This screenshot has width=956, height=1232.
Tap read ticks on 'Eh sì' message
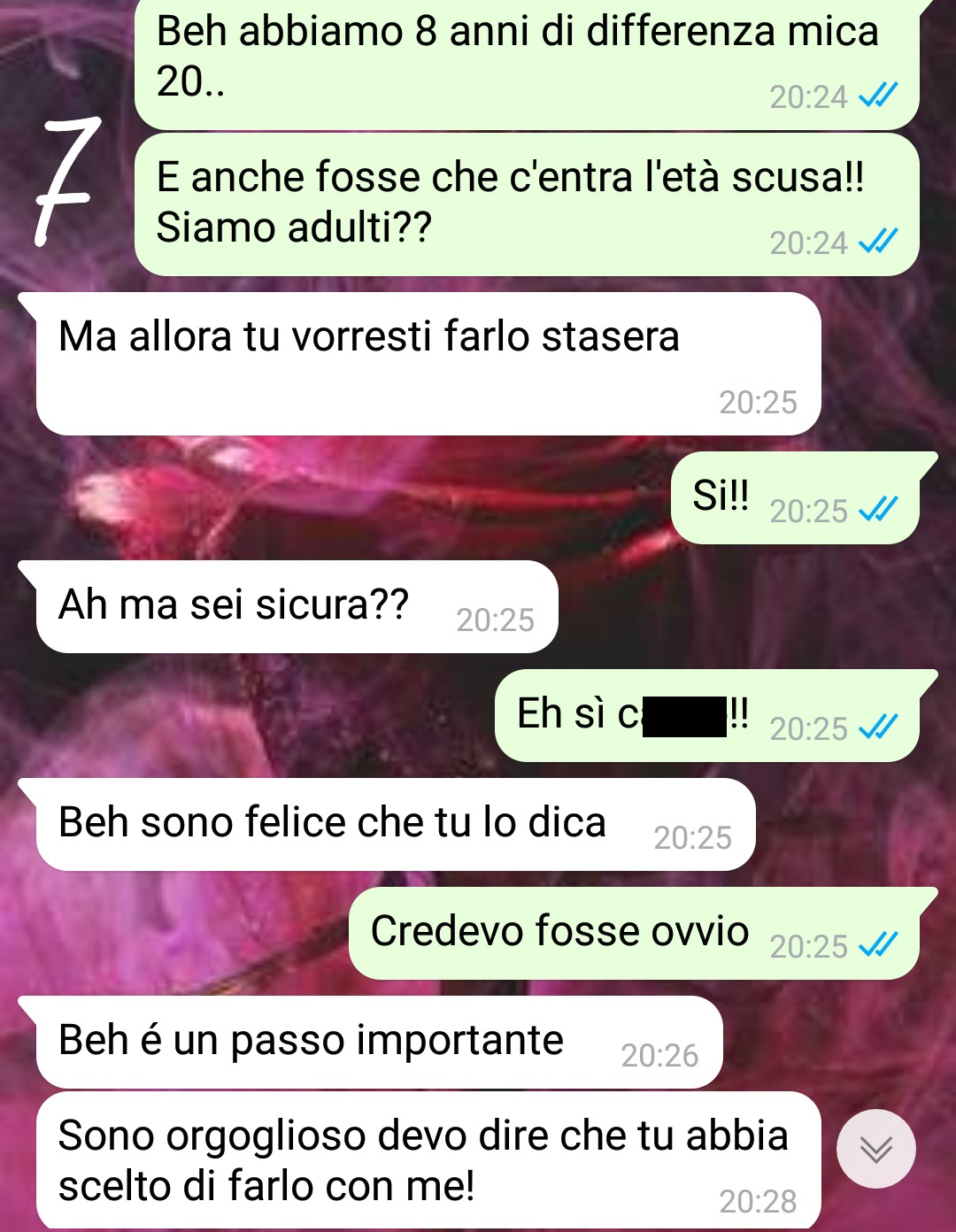[878, 727]
